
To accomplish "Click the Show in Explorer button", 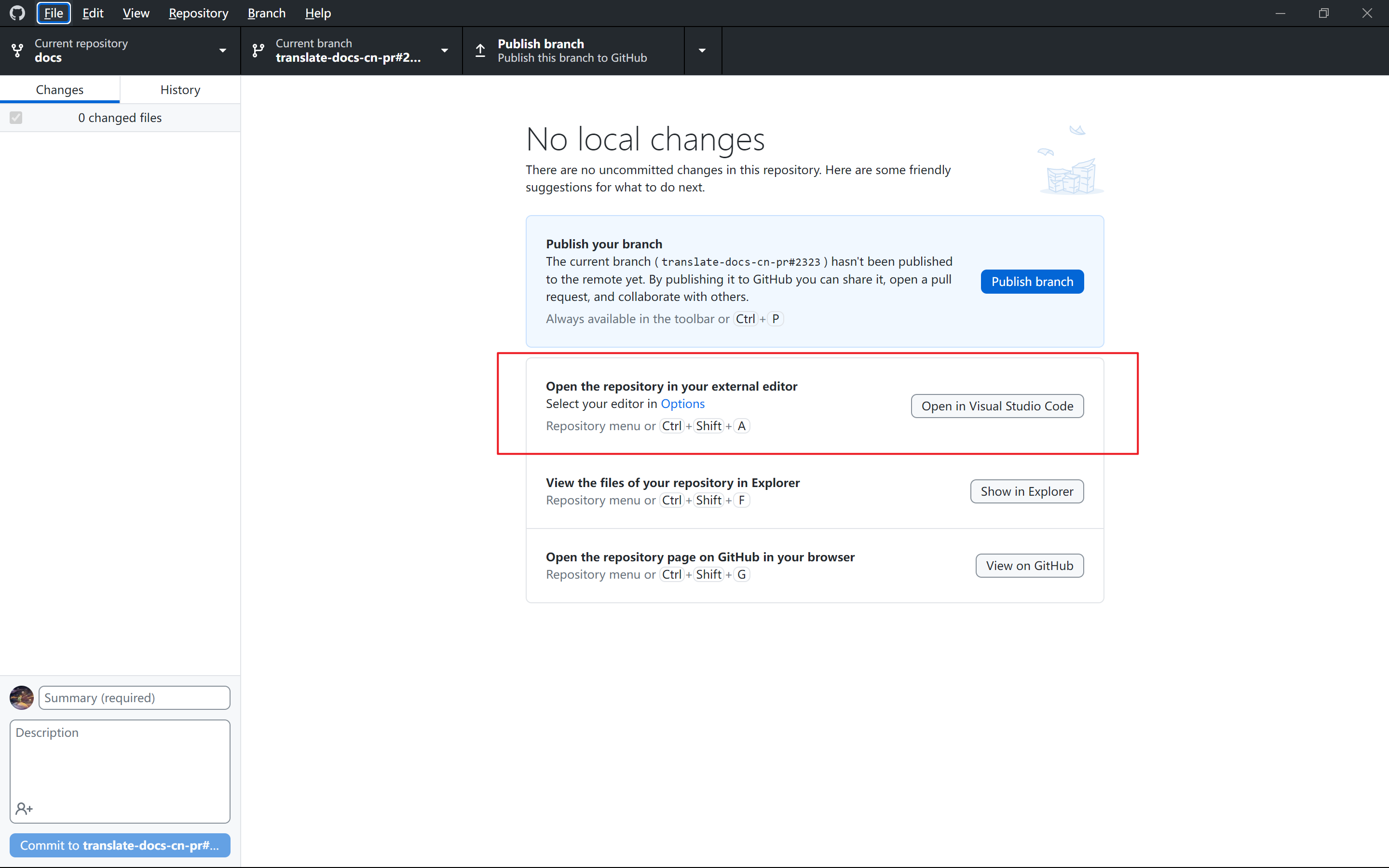I will tap(1026, 491).
